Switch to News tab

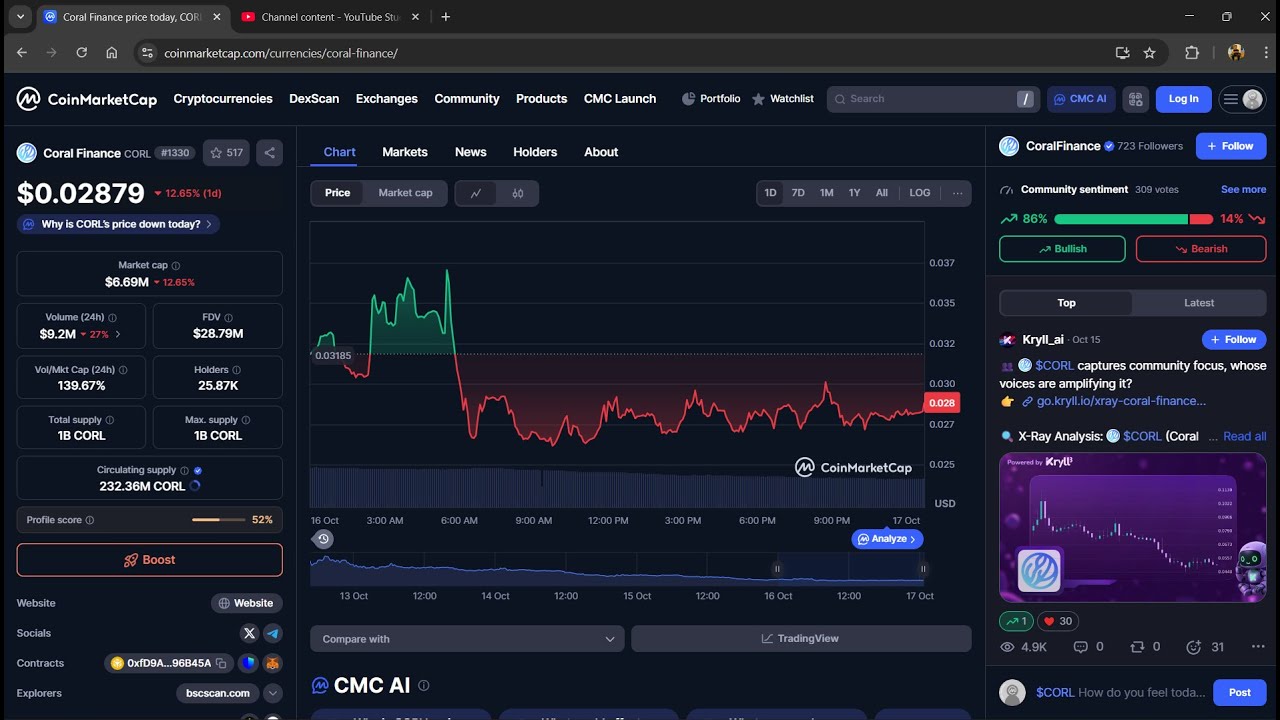pos(470,152)
